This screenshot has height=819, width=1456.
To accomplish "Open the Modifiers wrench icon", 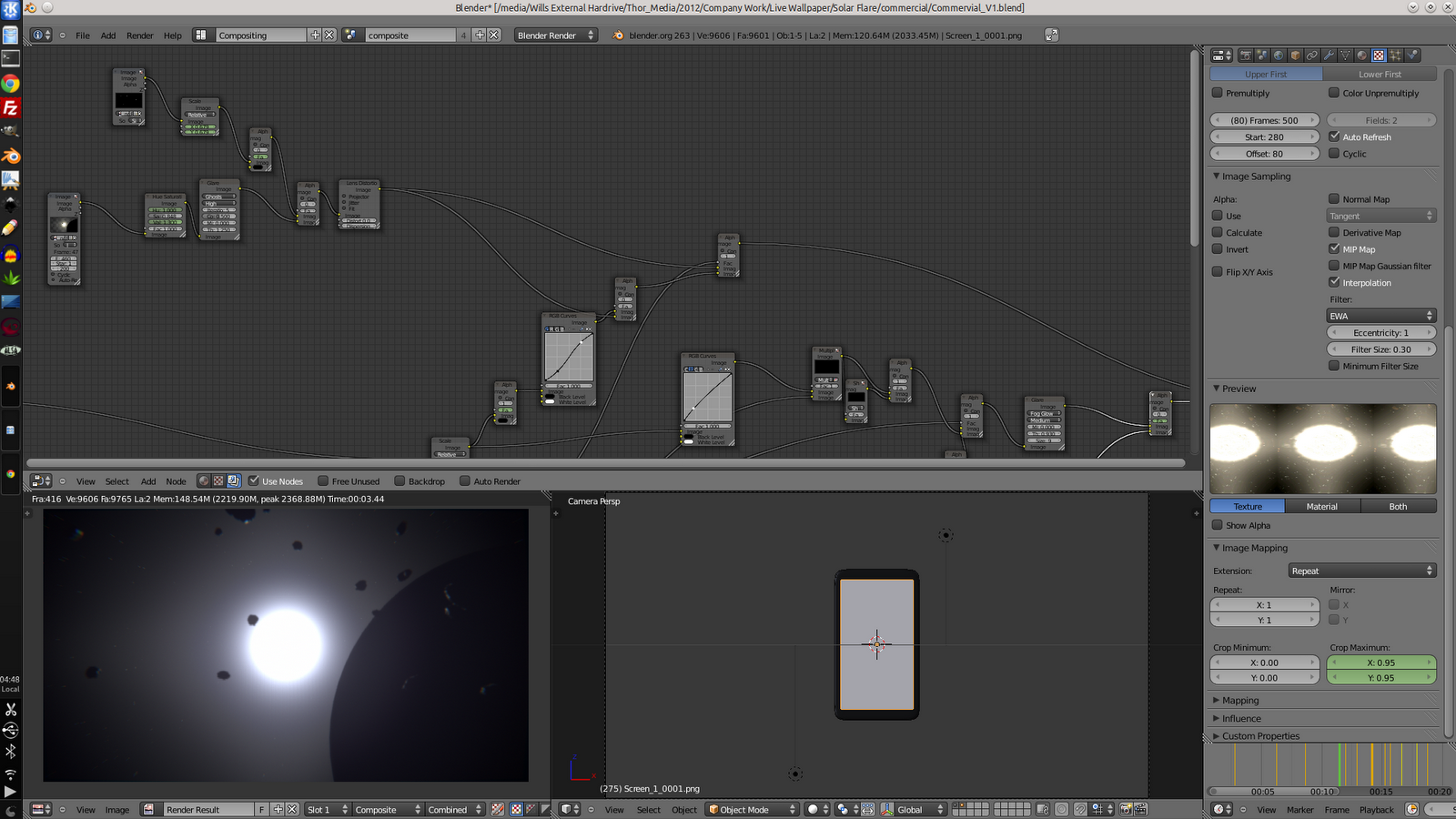I will click(1329, 56).
